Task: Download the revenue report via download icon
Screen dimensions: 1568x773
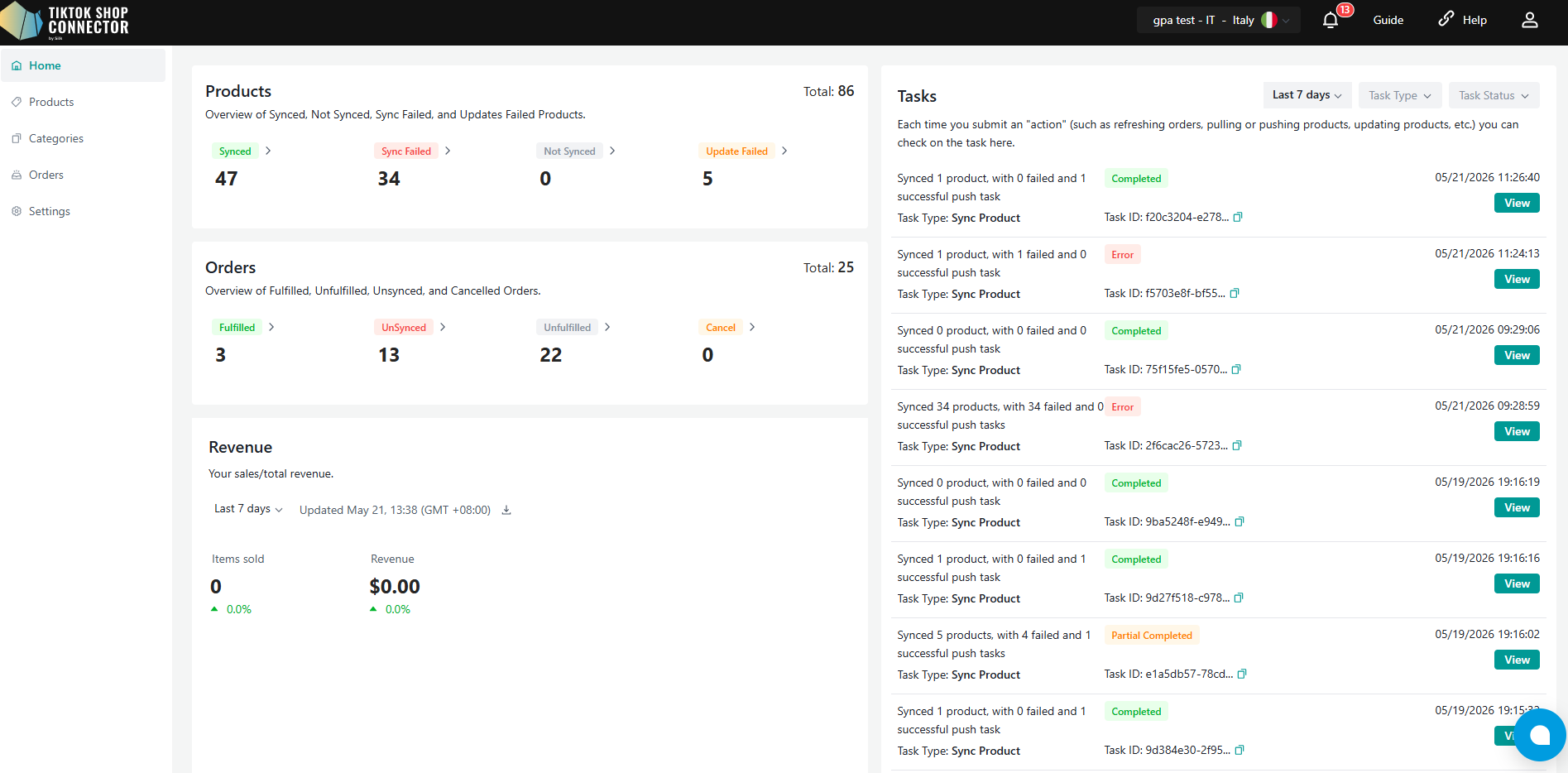Action: click(x=506, y=510)
